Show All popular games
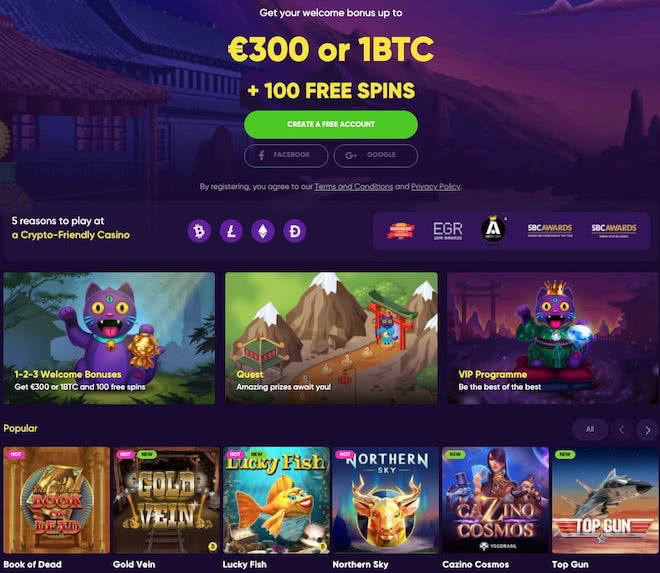Viewport: 660px width, 573px height. (x=590, y=429)
